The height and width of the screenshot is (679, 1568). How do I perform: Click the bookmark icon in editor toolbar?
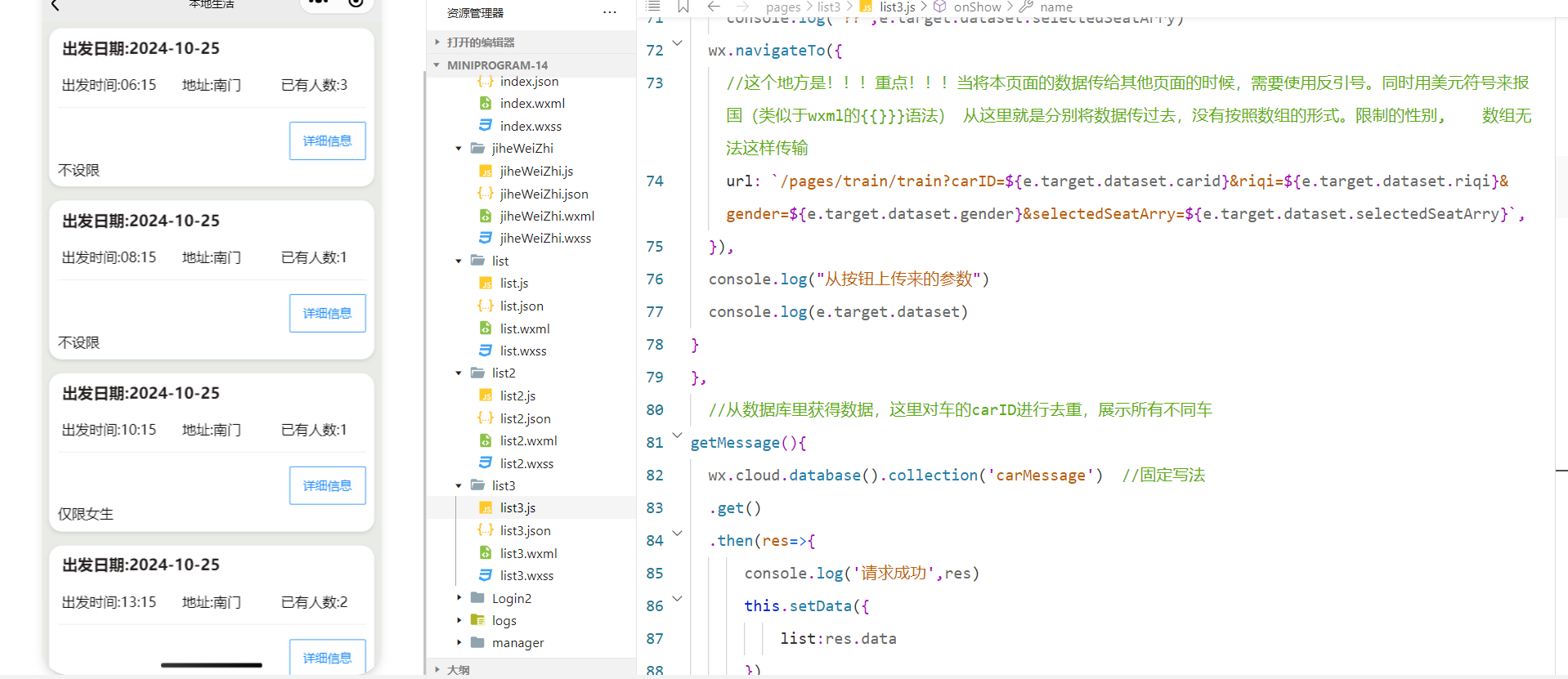coord(683,7)
